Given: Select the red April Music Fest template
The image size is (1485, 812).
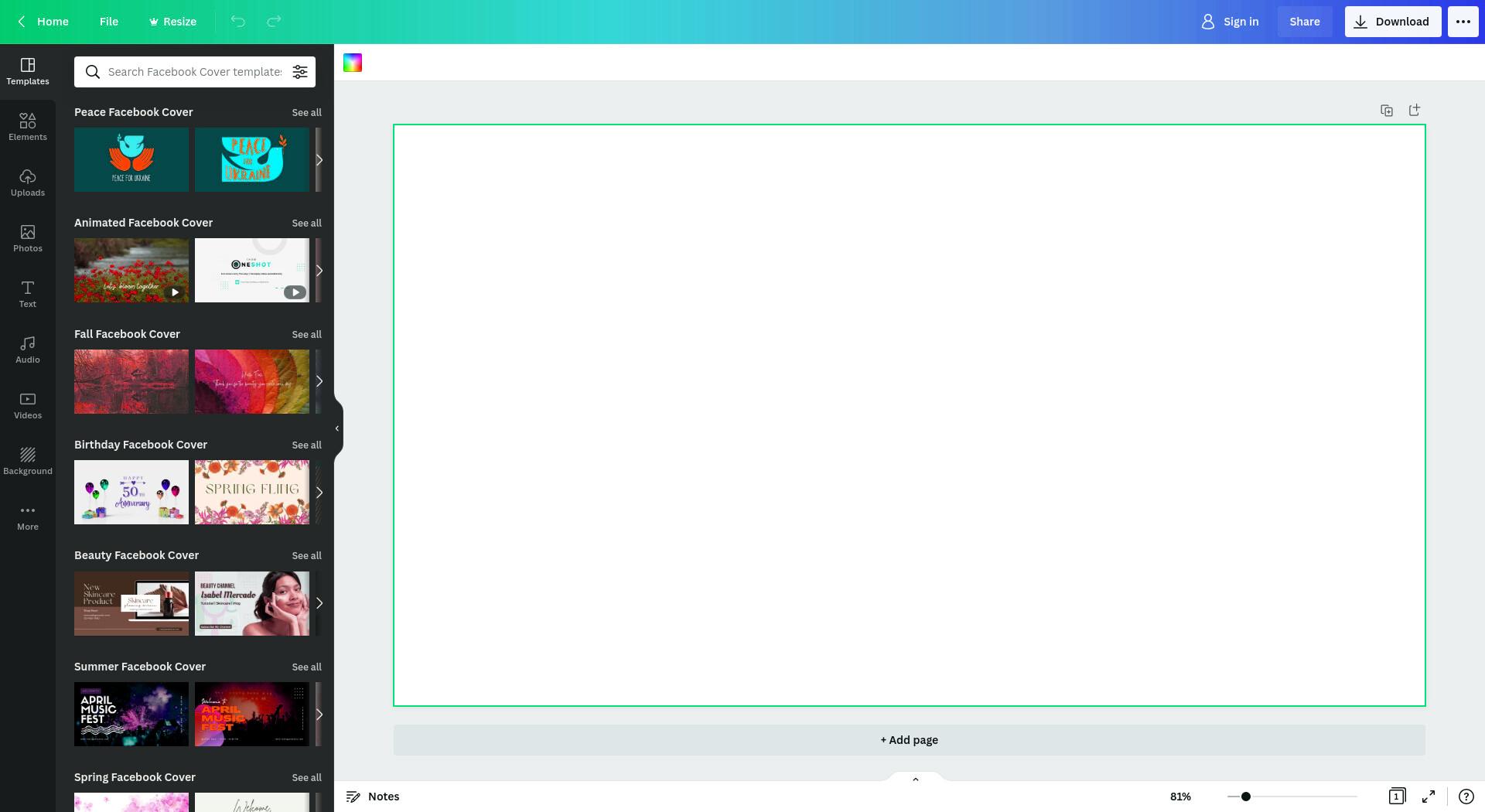Looking at the screenshot, I should pos(252,715).
